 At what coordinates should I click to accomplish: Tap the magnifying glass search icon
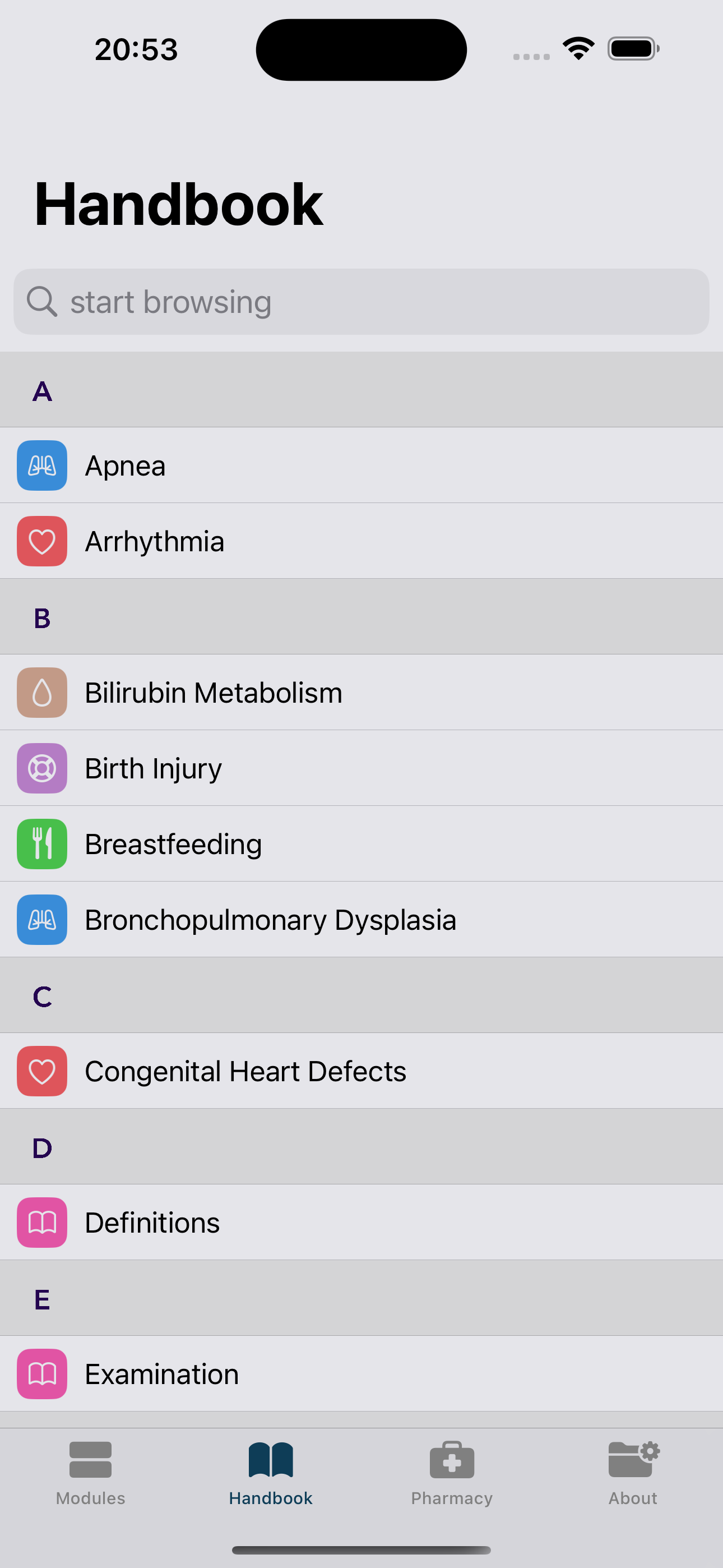point(42,302)
